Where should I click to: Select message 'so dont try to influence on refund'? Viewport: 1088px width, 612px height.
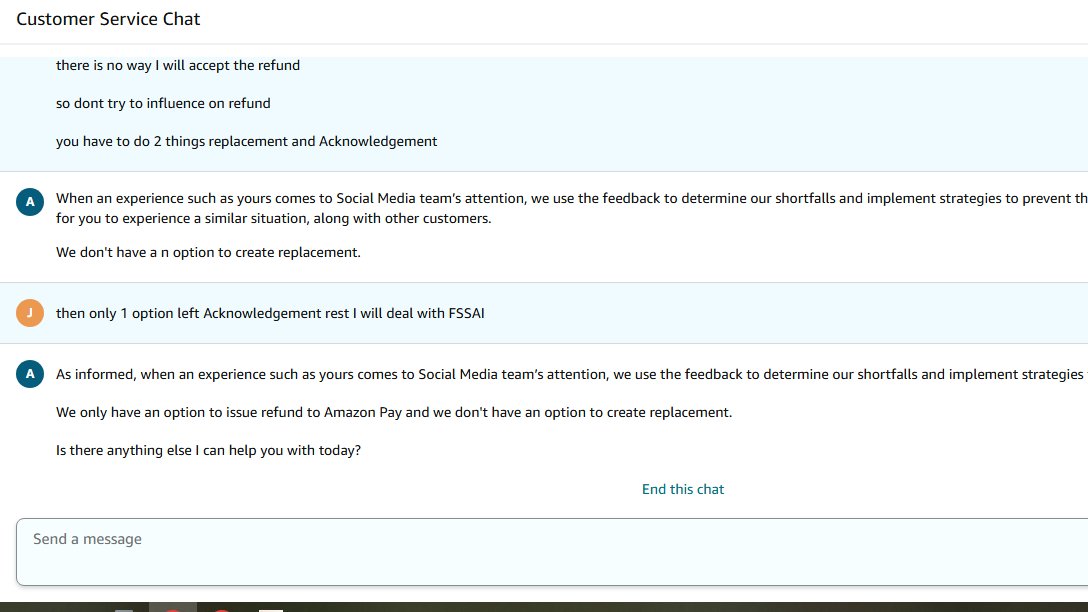click(163, 103)
